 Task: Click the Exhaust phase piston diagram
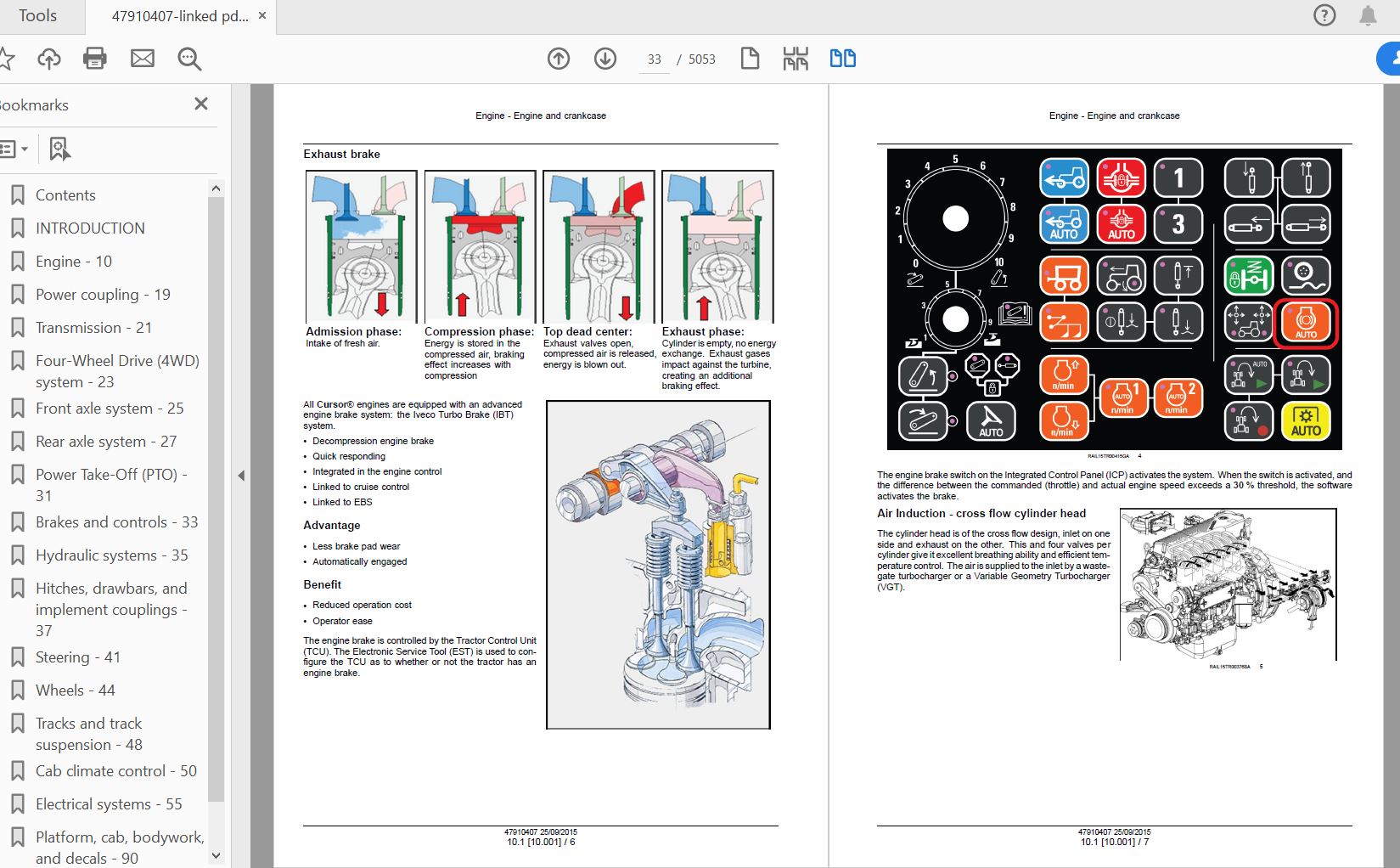pos(718,246)
